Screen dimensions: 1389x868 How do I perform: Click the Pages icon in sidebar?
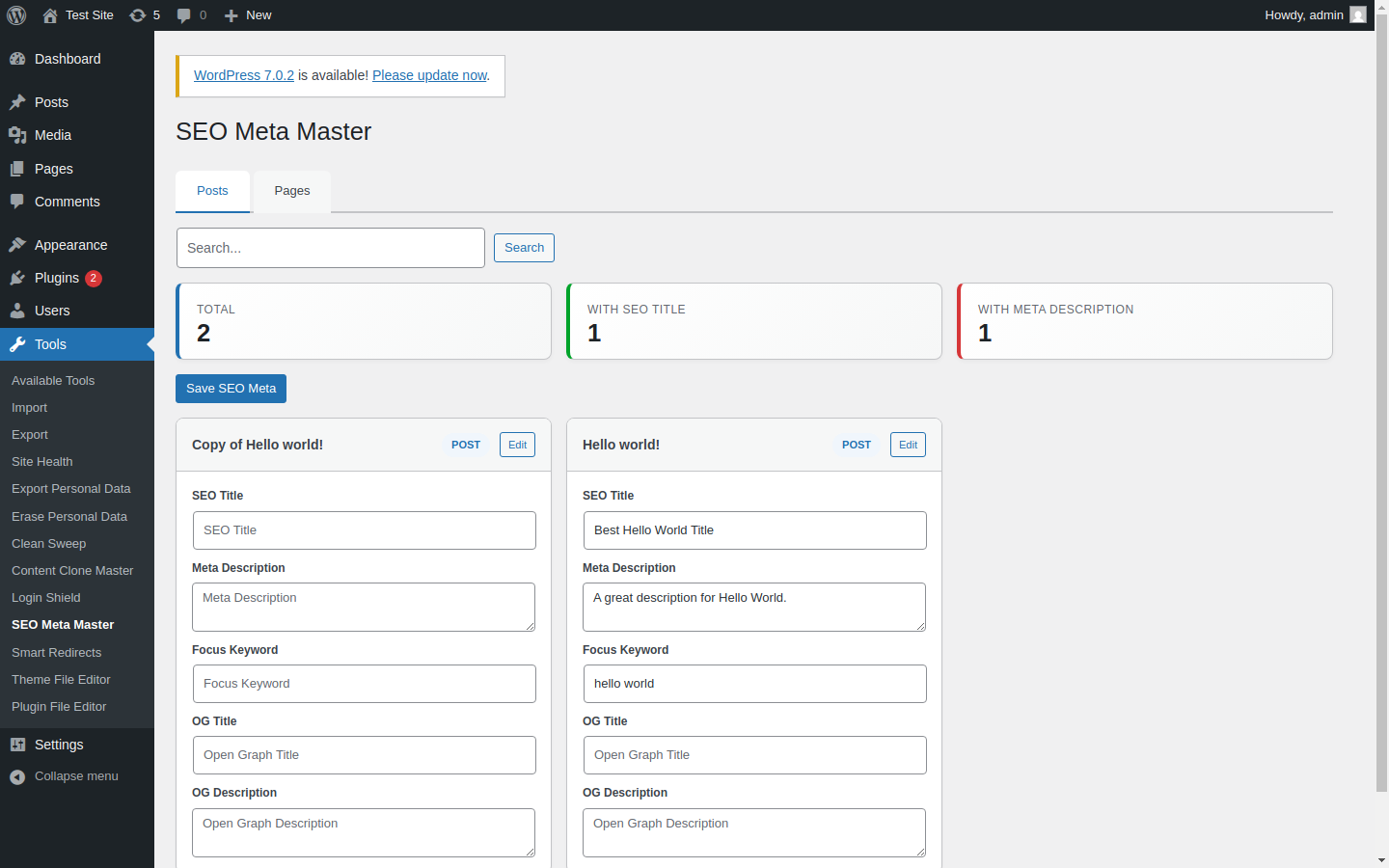[17, 169]
